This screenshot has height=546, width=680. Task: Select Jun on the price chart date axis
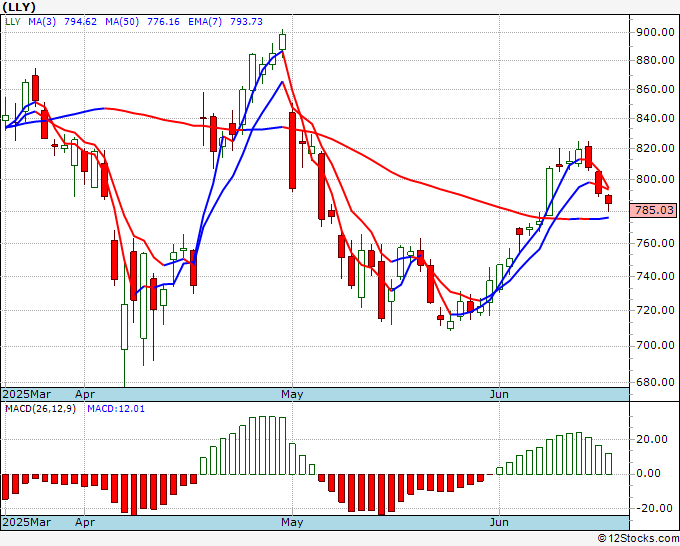pyautogui.click(x=499, y=395)
